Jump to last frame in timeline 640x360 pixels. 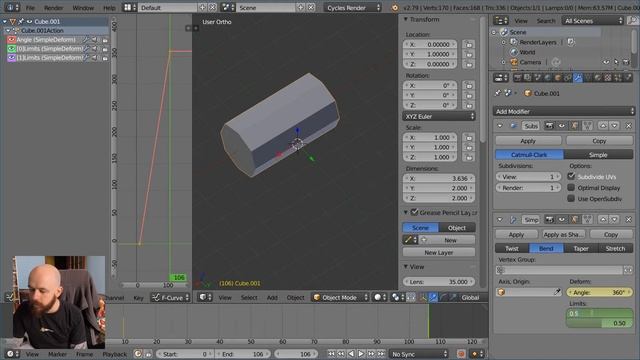(x=381, y=354)
